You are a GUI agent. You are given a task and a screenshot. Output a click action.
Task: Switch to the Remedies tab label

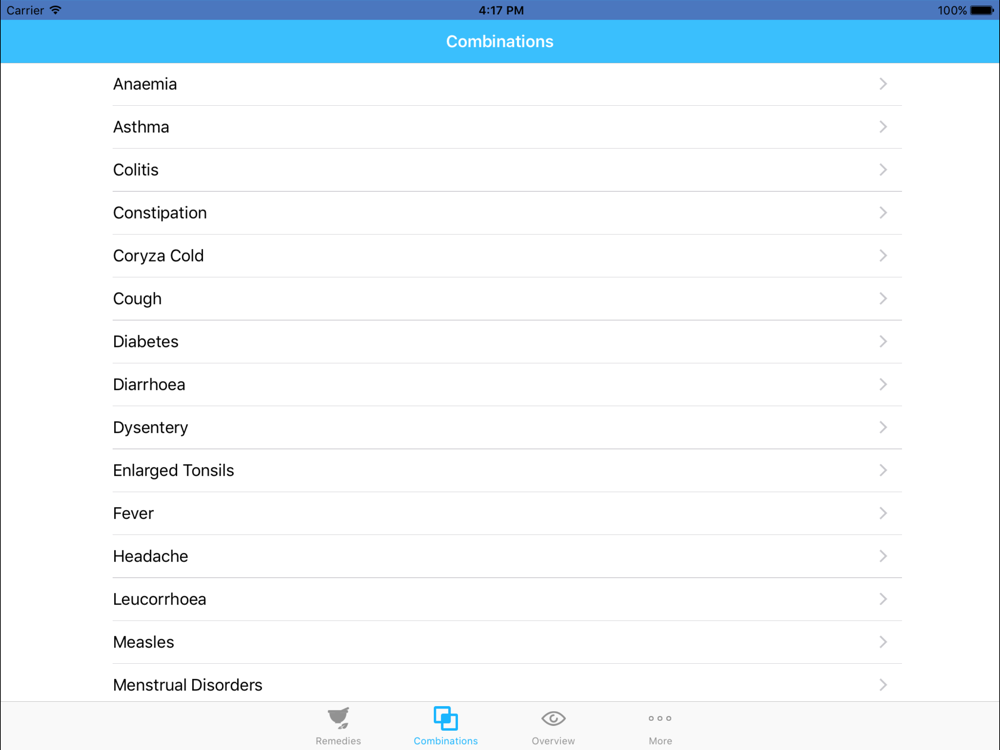(x=338, y=740)
